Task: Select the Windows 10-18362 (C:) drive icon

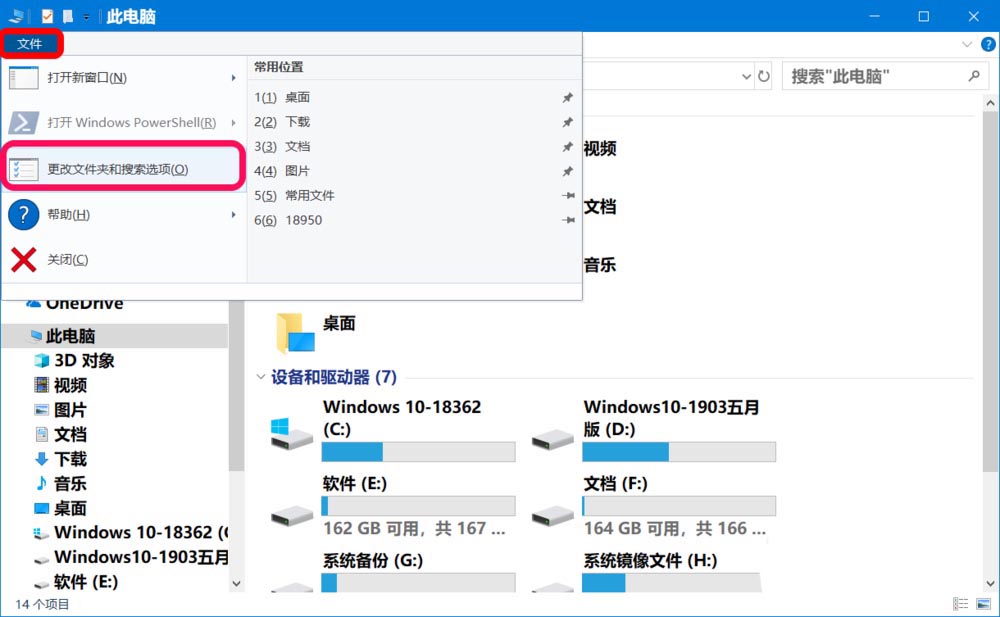Action: point(291,435)
